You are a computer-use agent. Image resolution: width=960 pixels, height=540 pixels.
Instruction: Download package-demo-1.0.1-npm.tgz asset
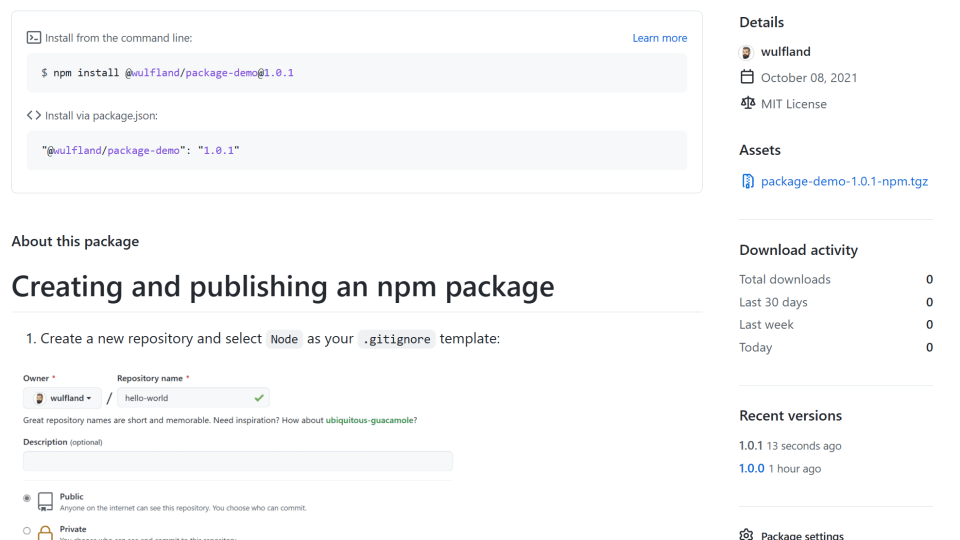click(x=844, y=181)
